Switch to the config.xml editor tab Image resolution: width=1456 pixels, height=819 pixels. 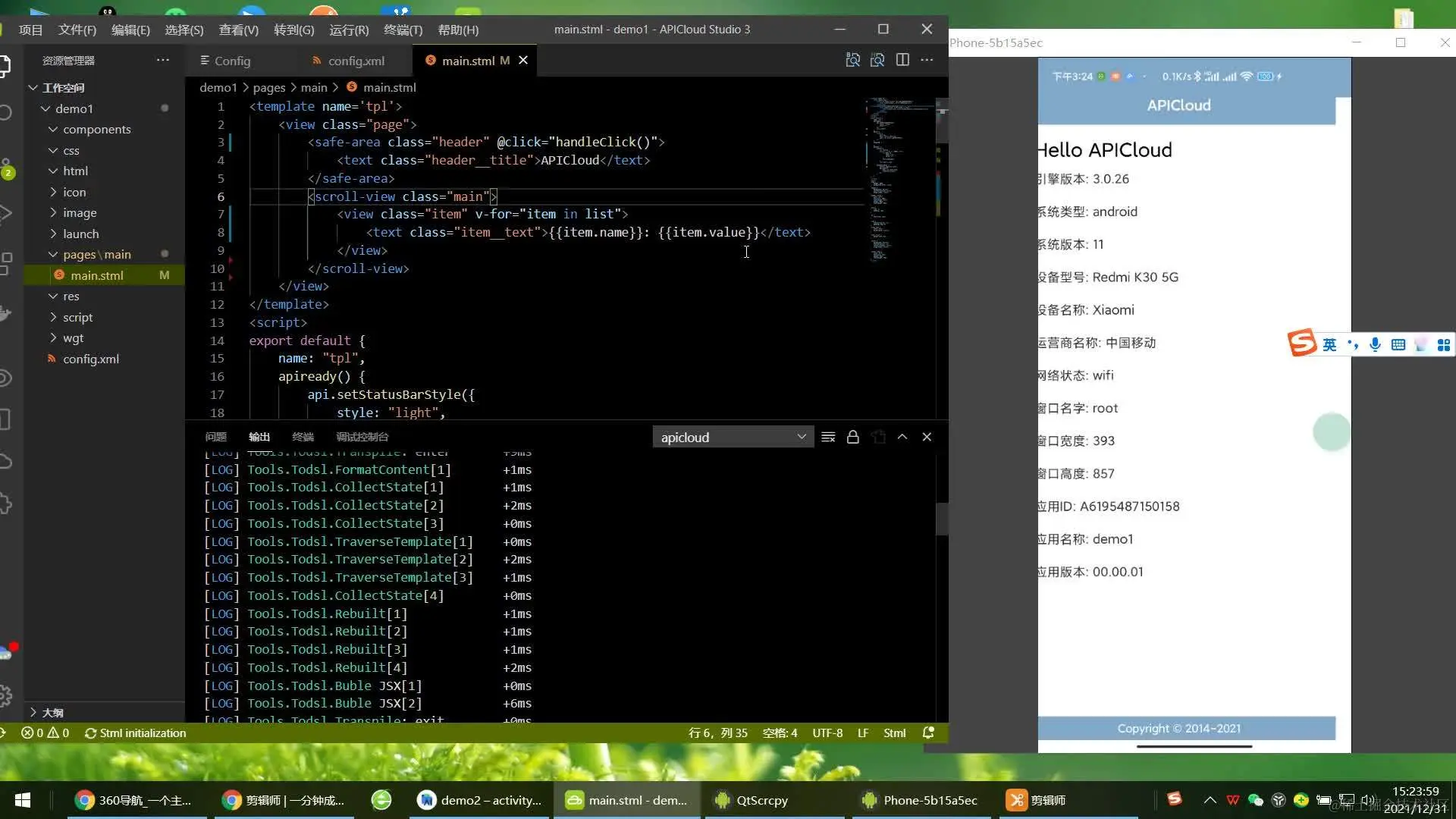point(356,61)
